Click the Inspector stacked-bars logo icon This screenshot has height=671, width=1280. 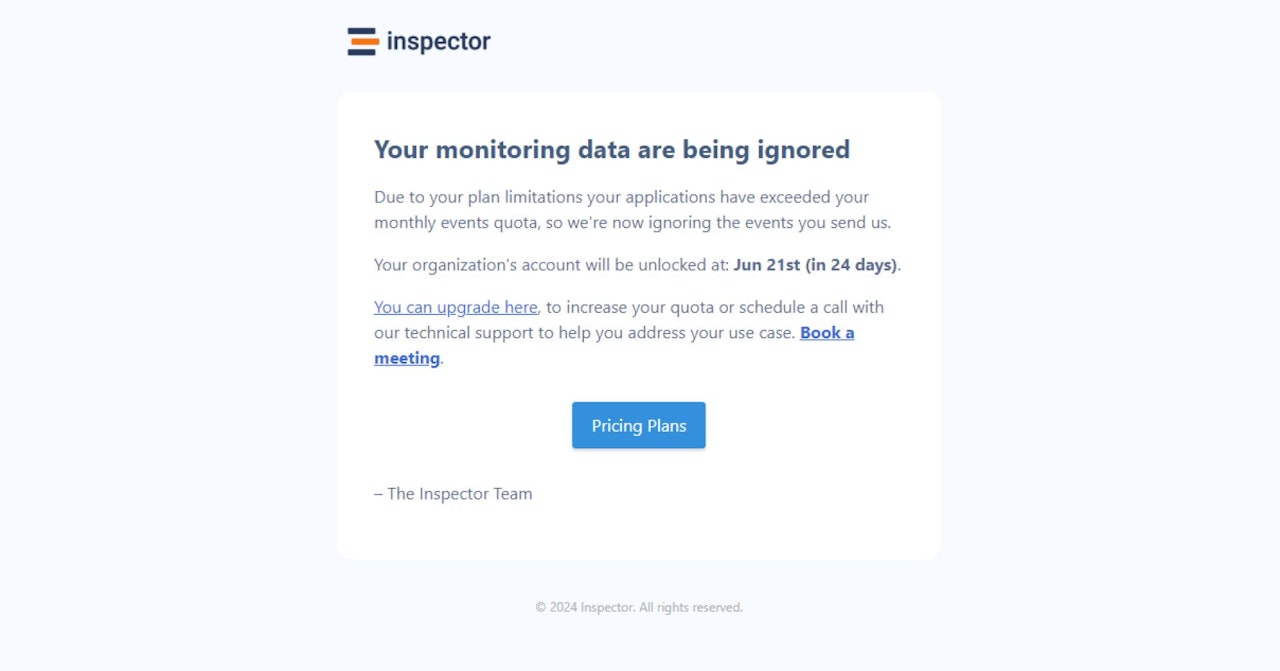(362, 42)
